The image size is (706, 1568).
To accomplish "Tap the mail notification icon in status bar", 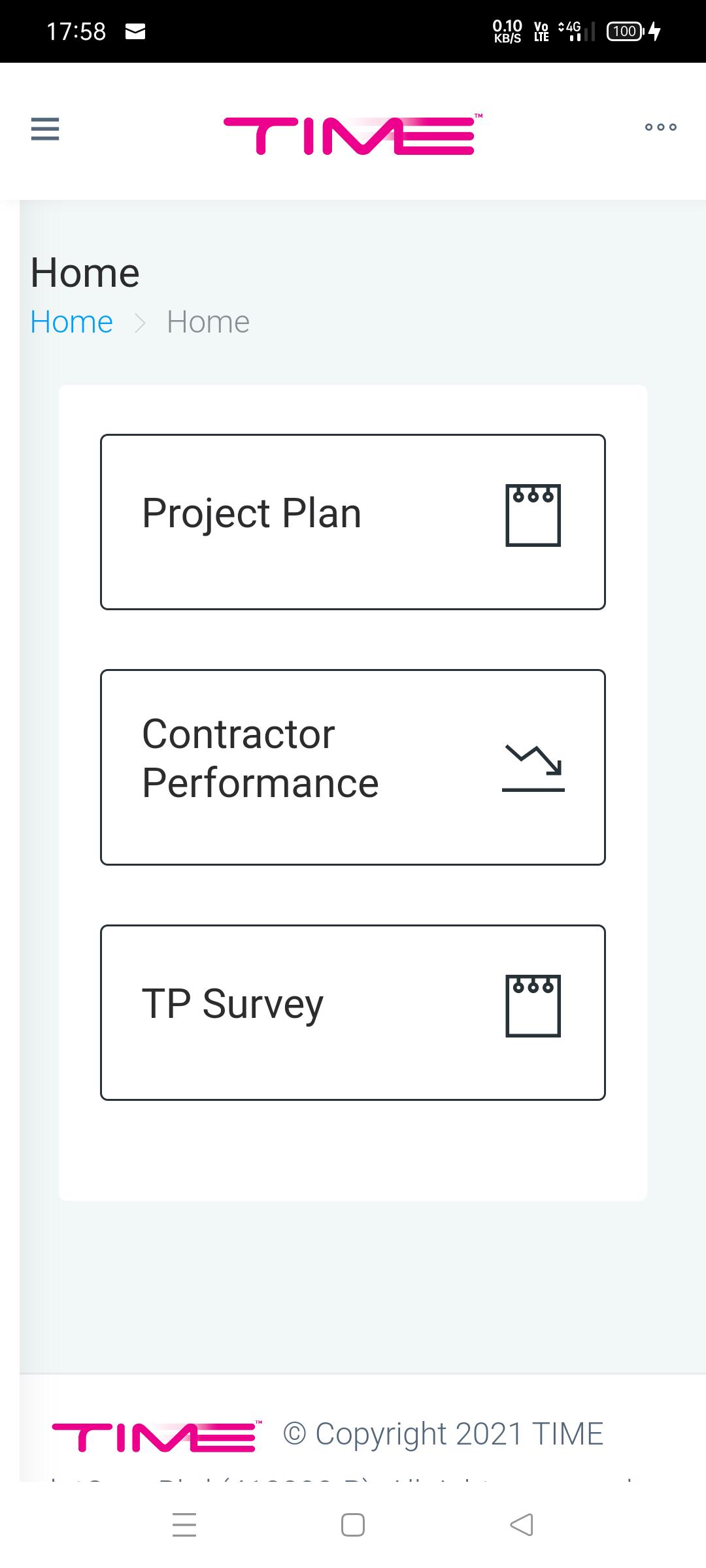I will click(x=135, y=31).
